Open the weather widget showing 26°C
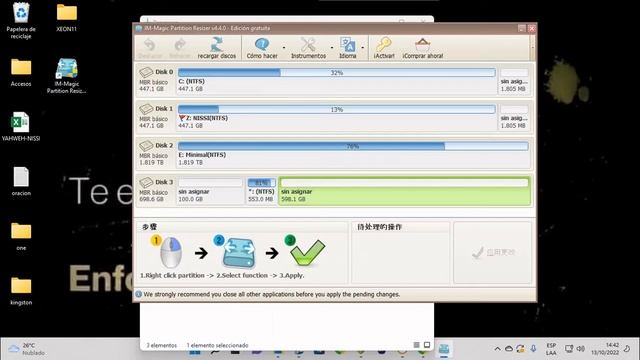640x360 pixels. [x=26, y=349]
